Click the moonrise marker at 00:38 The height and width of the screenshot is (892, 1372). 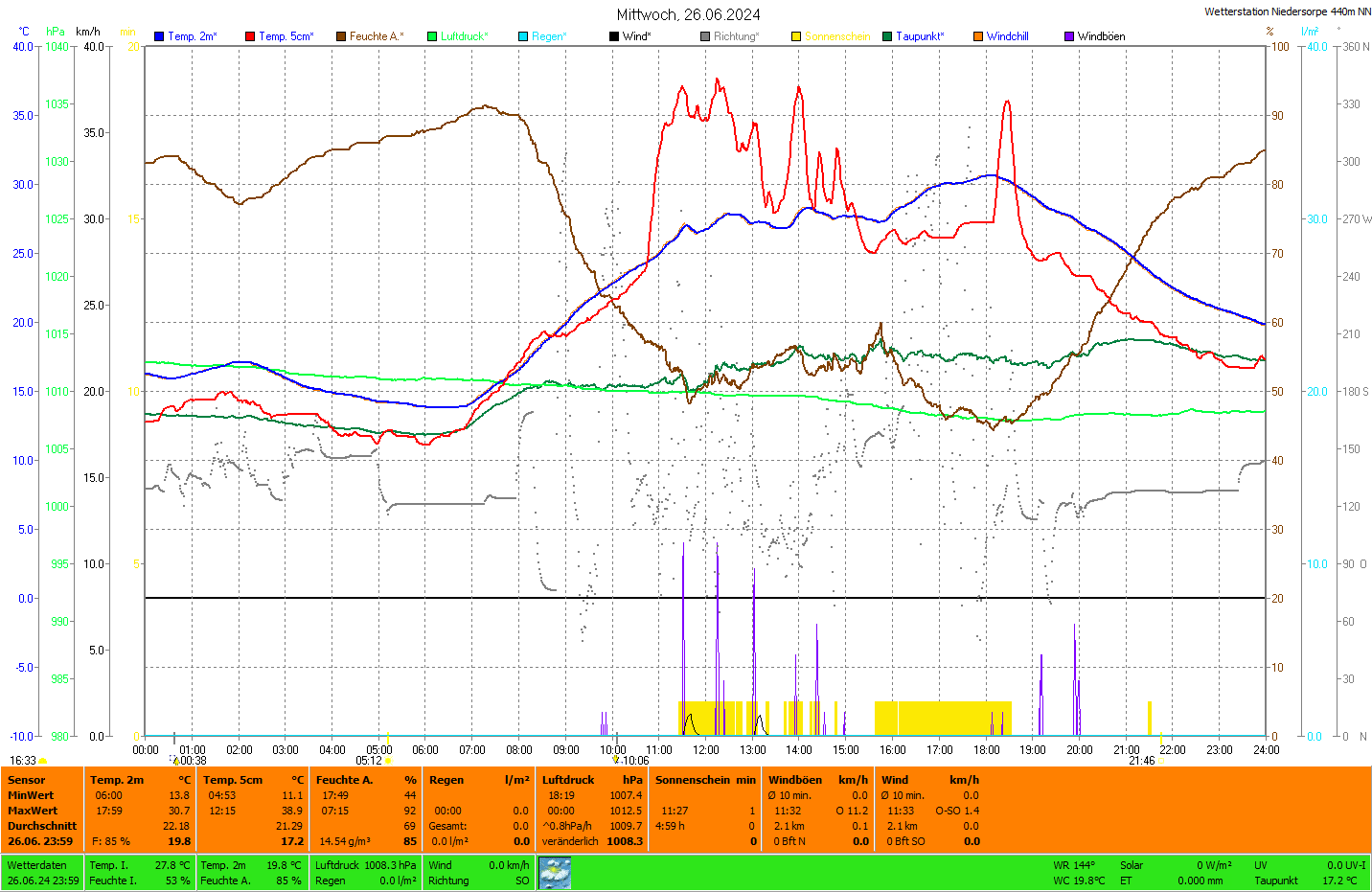176,761
